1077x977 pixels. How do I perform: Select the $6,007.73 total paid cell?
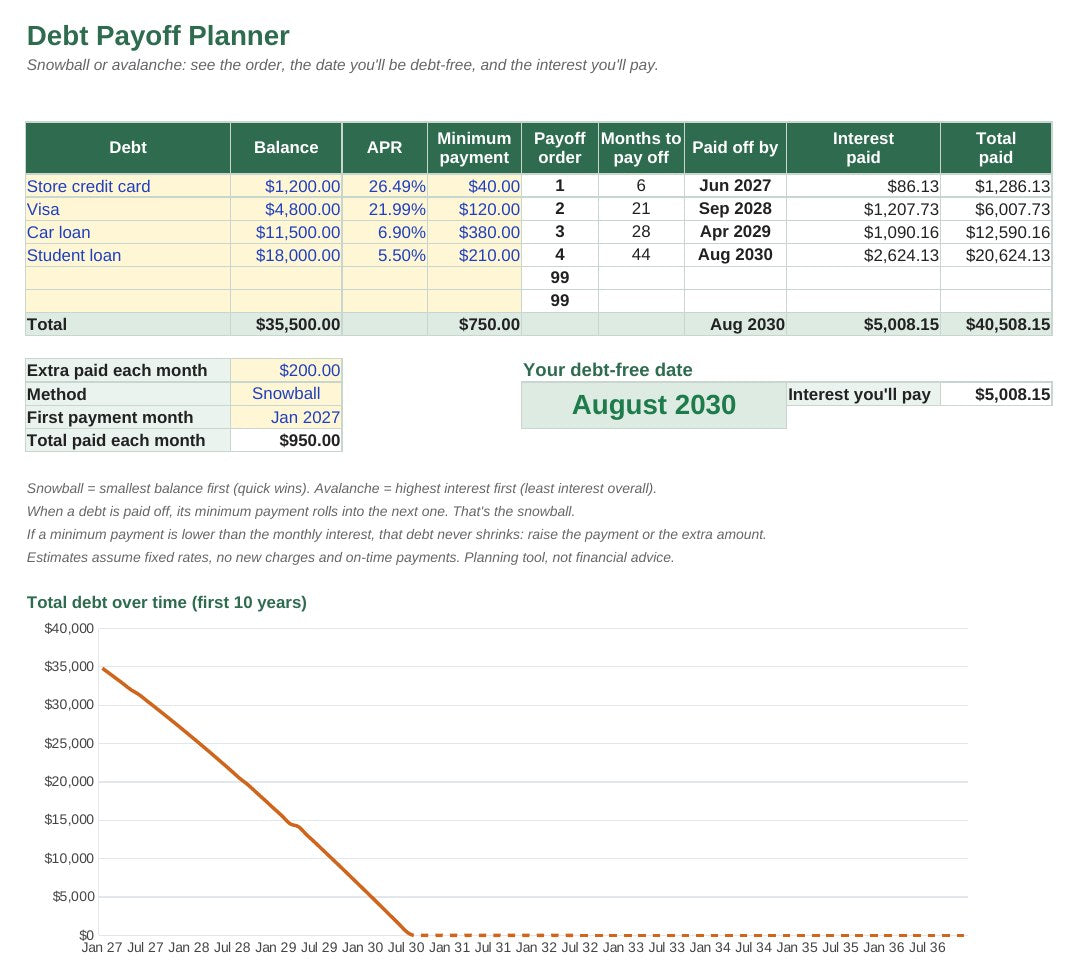[x=996, y=209]
